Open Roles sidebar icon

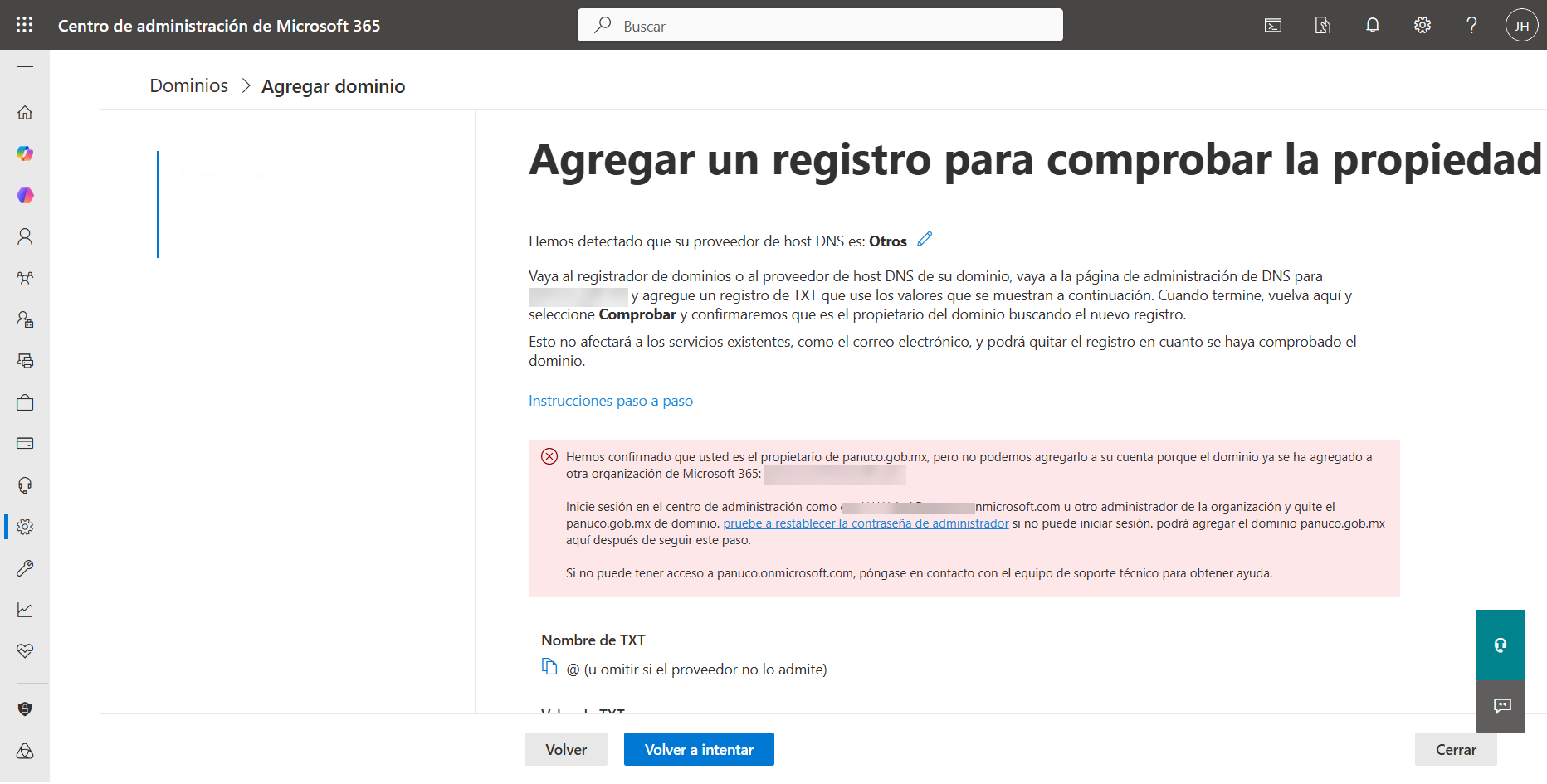(x=25, y=319)
